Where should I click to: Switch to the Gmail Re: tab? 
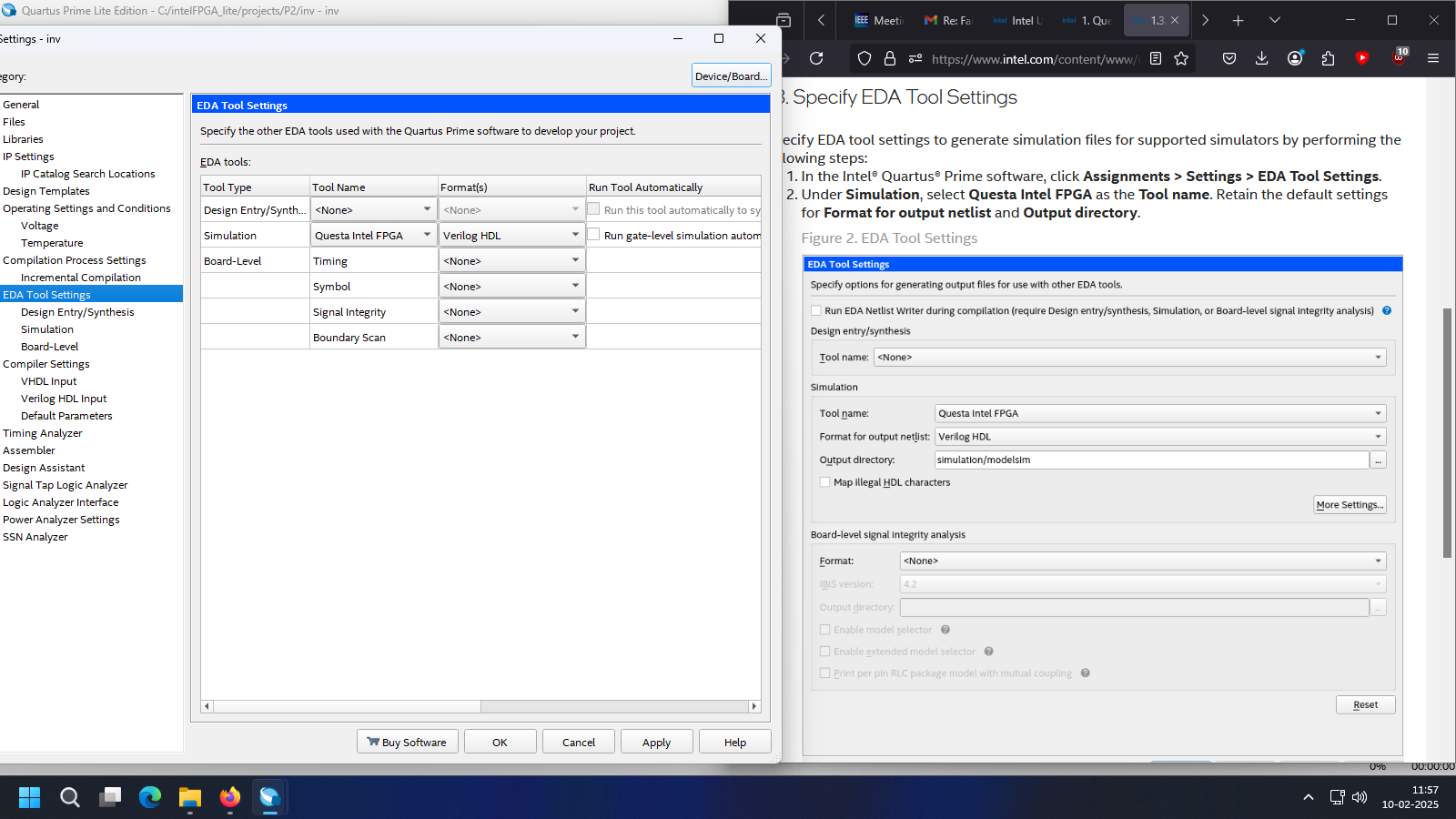pos(948,20)
